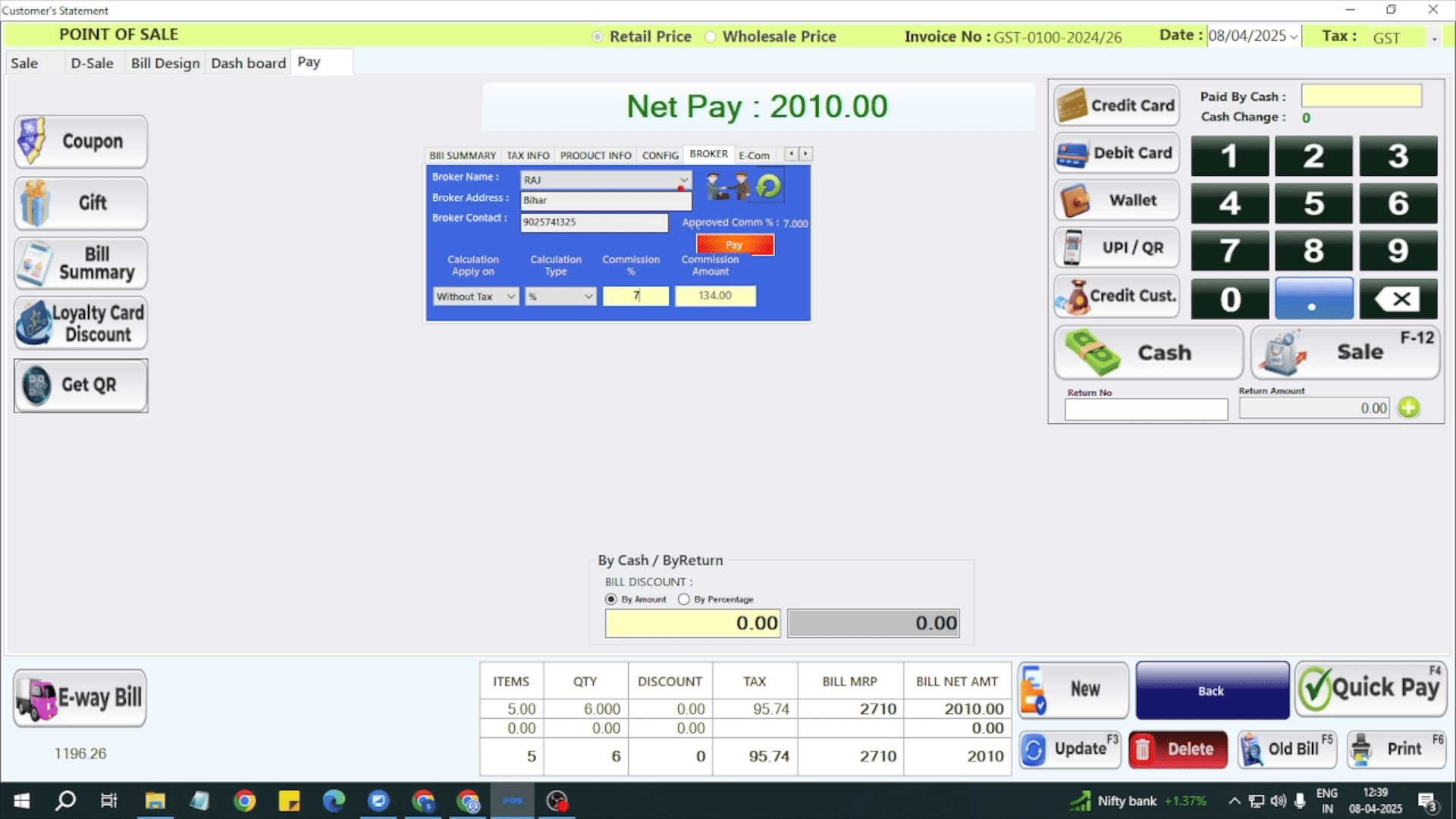
Task: Open the Coupon option
Action: pos(80,142)
